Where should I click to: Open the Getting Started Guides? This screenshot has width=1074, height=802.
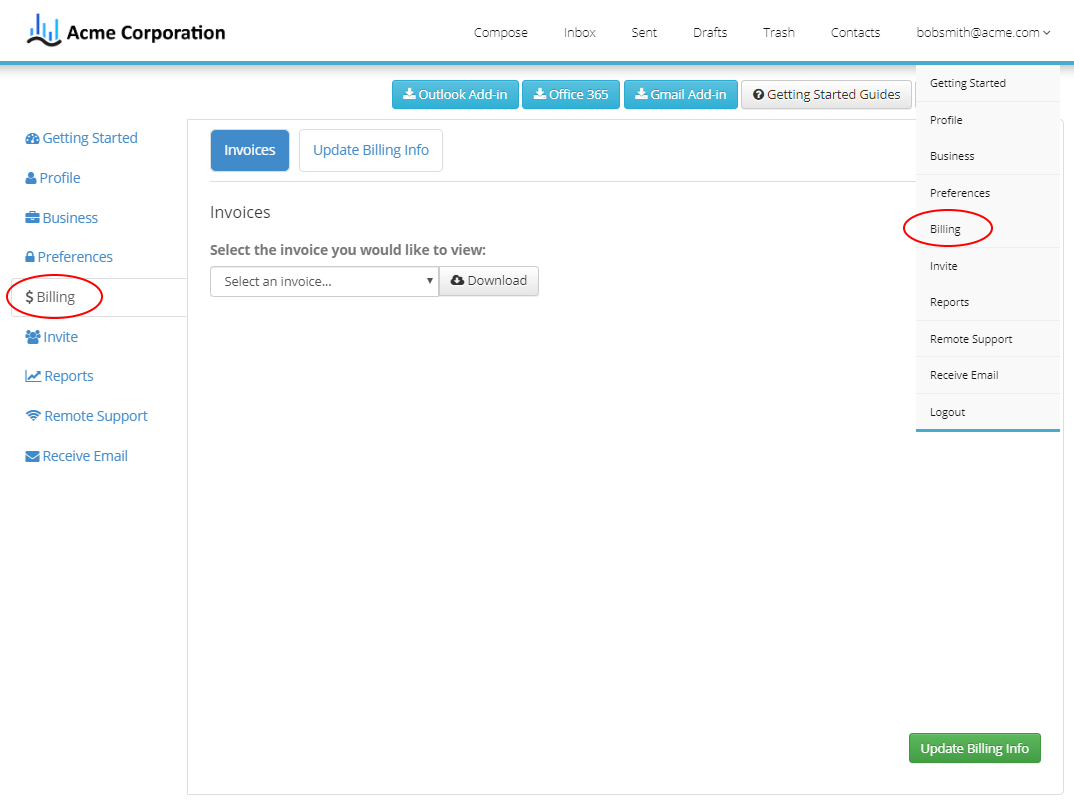826,95
